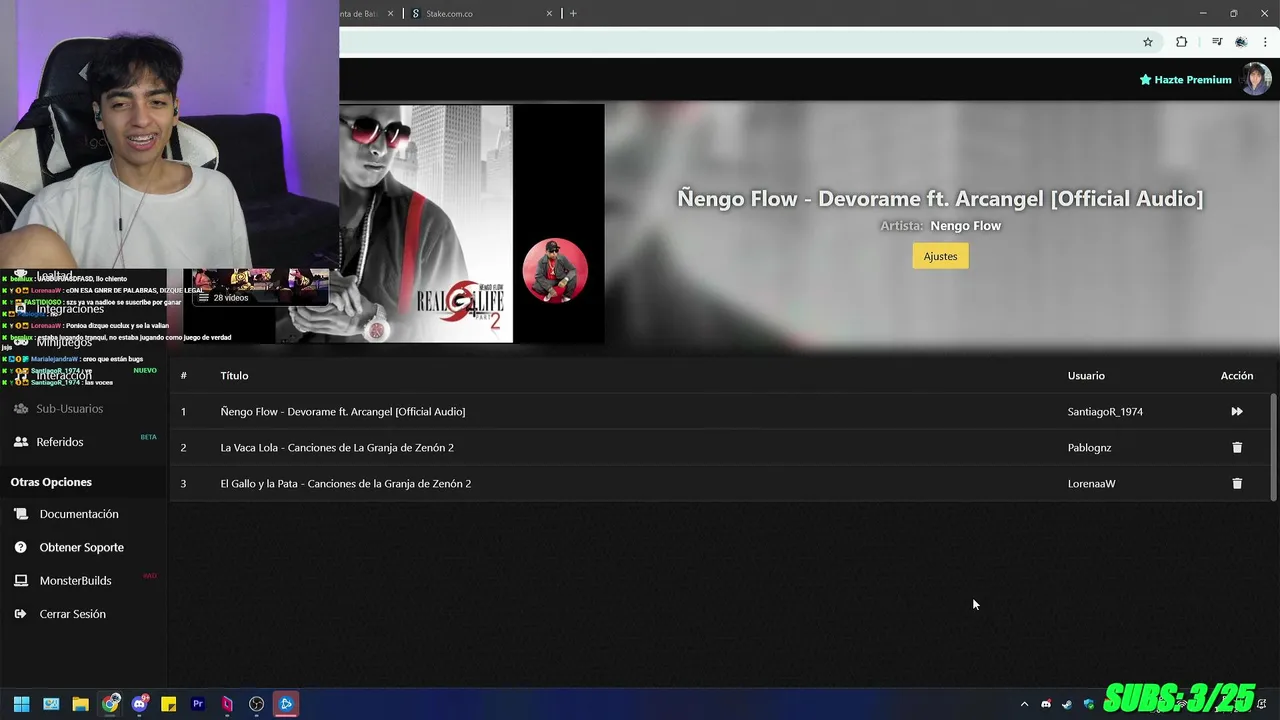Click user Pablognz in queue
1280x720 pixels.
[x=1089, y=447]
